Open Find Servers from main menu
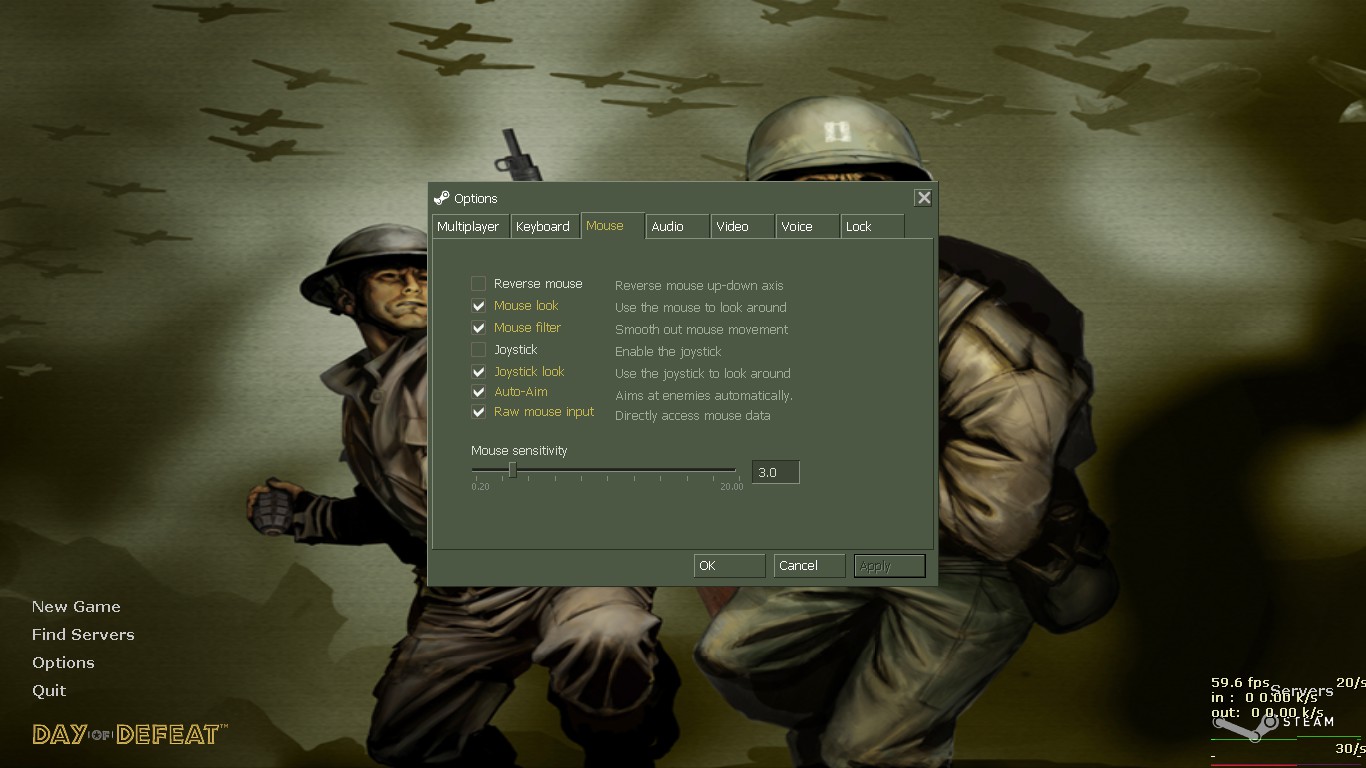The image size is (1366, 768). coord(83,635)
